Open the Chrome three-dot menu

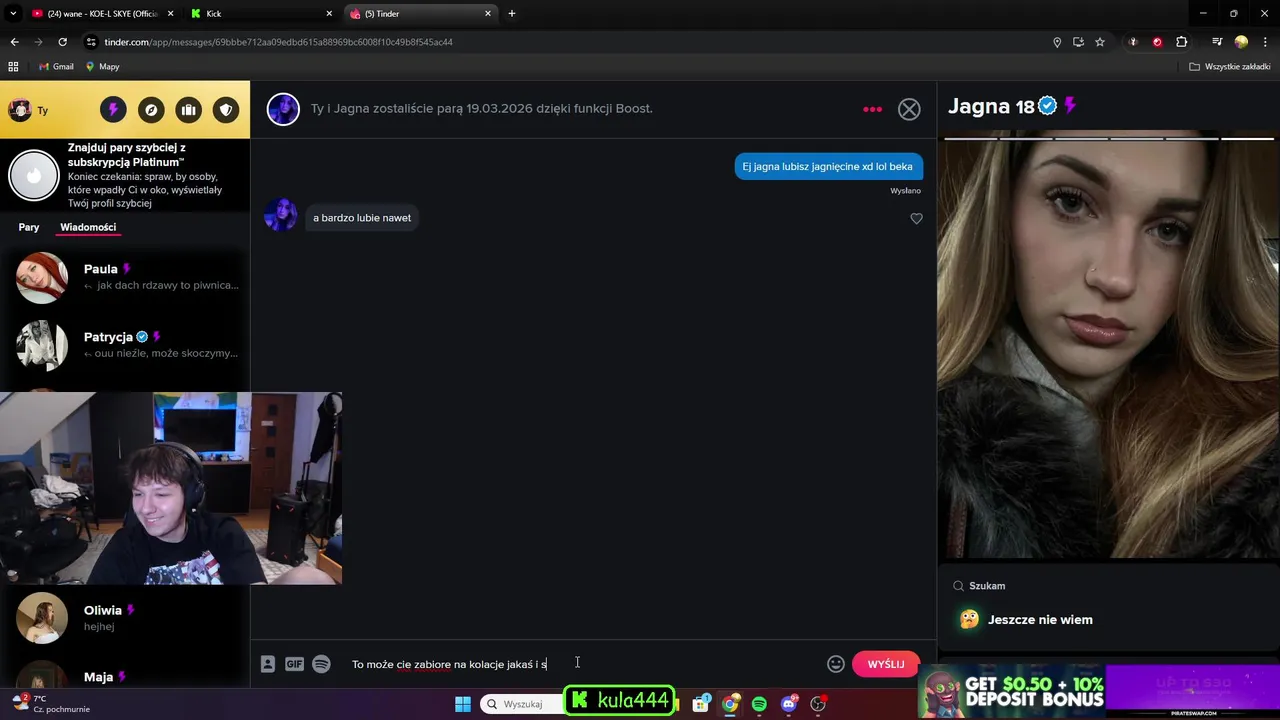pyautogui.click(x=1265, y=42)
